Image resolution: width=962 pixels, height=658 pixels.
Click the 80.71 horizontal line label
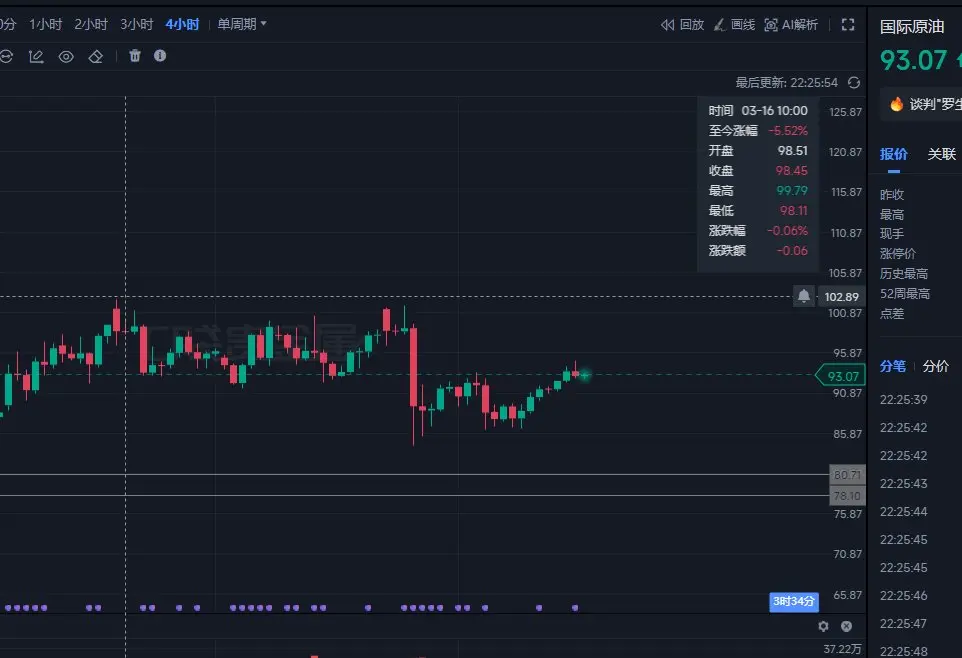[x=847, y=474]
